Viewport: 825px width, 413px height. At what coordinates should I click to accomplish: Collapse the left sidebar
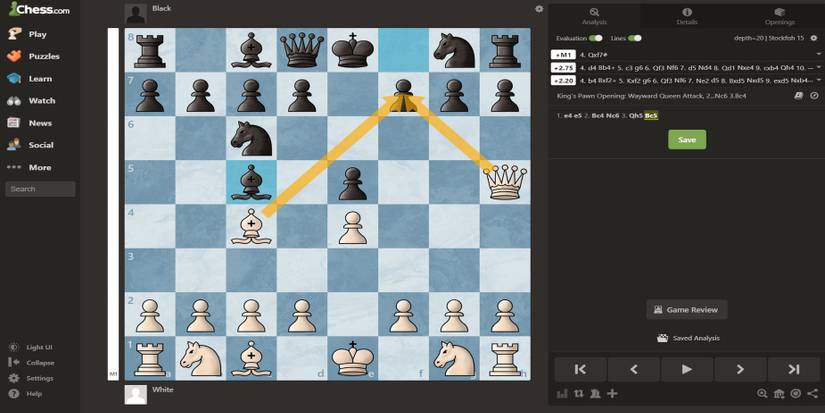pos(32,362)
